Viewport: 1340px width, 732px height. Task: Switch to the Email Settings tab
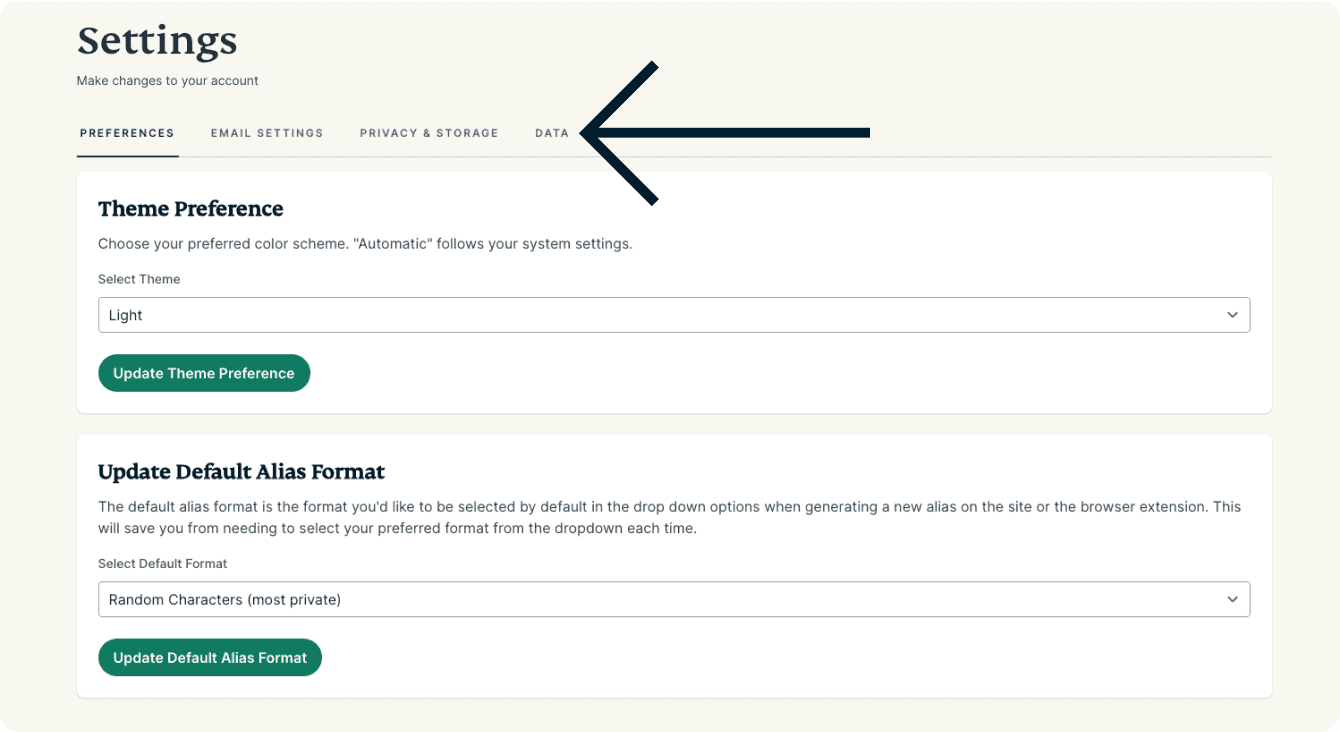click(267, 133)
